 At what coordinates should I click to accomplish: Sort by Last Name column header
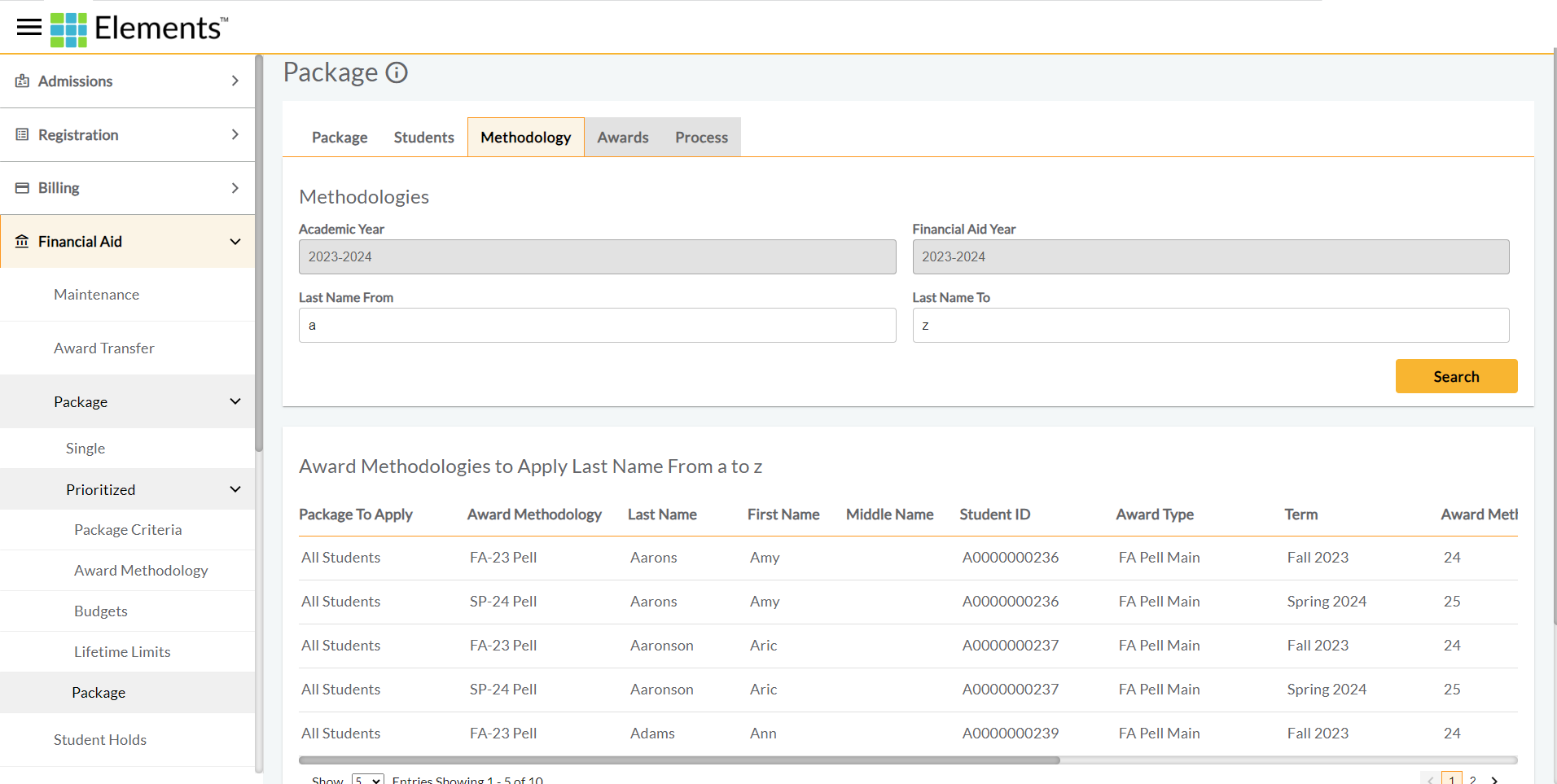662,515
